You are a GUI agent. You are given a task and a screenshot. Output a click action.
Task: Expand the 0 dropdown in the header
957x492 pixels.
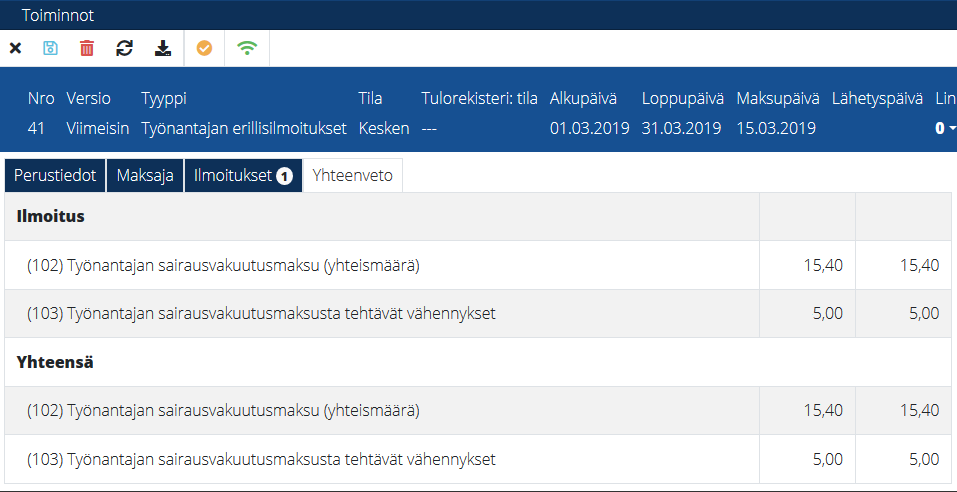click(945, 128)
